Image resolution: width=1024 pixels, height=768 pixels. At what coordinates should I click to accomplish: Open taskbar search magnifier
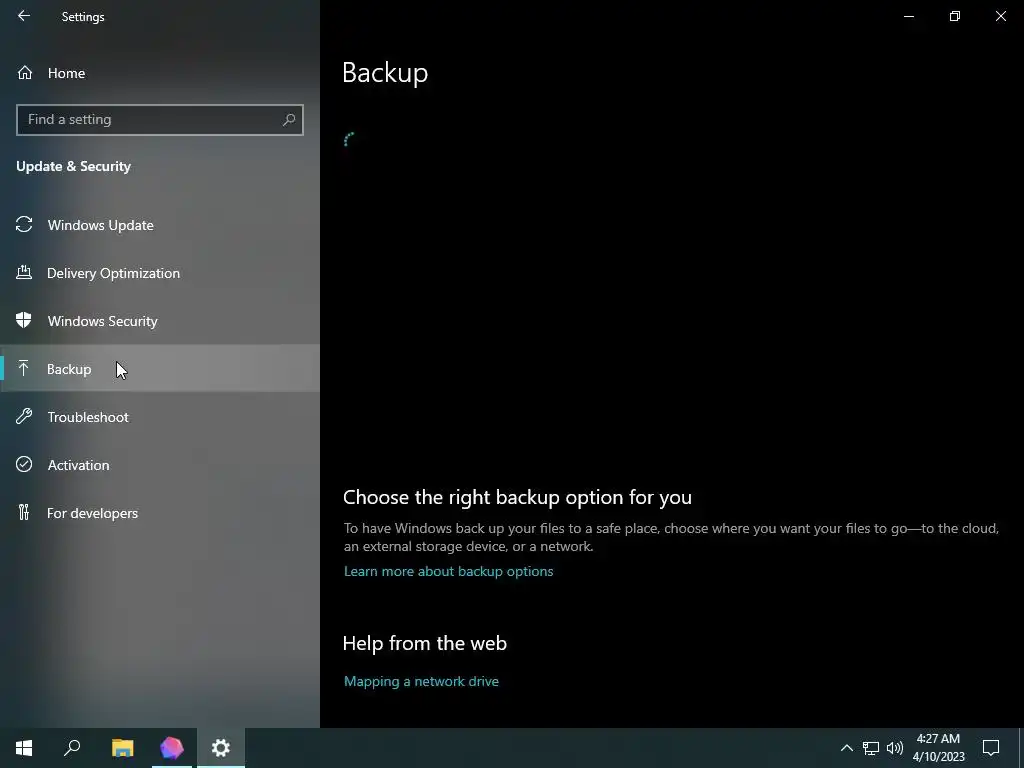(x=72, y=748)
